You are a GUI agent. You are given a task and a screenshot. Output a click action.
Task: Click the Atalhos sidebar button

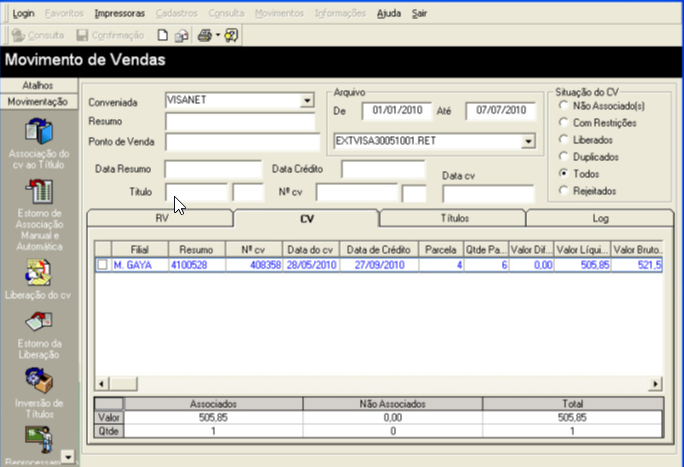[x=39, y=85]
